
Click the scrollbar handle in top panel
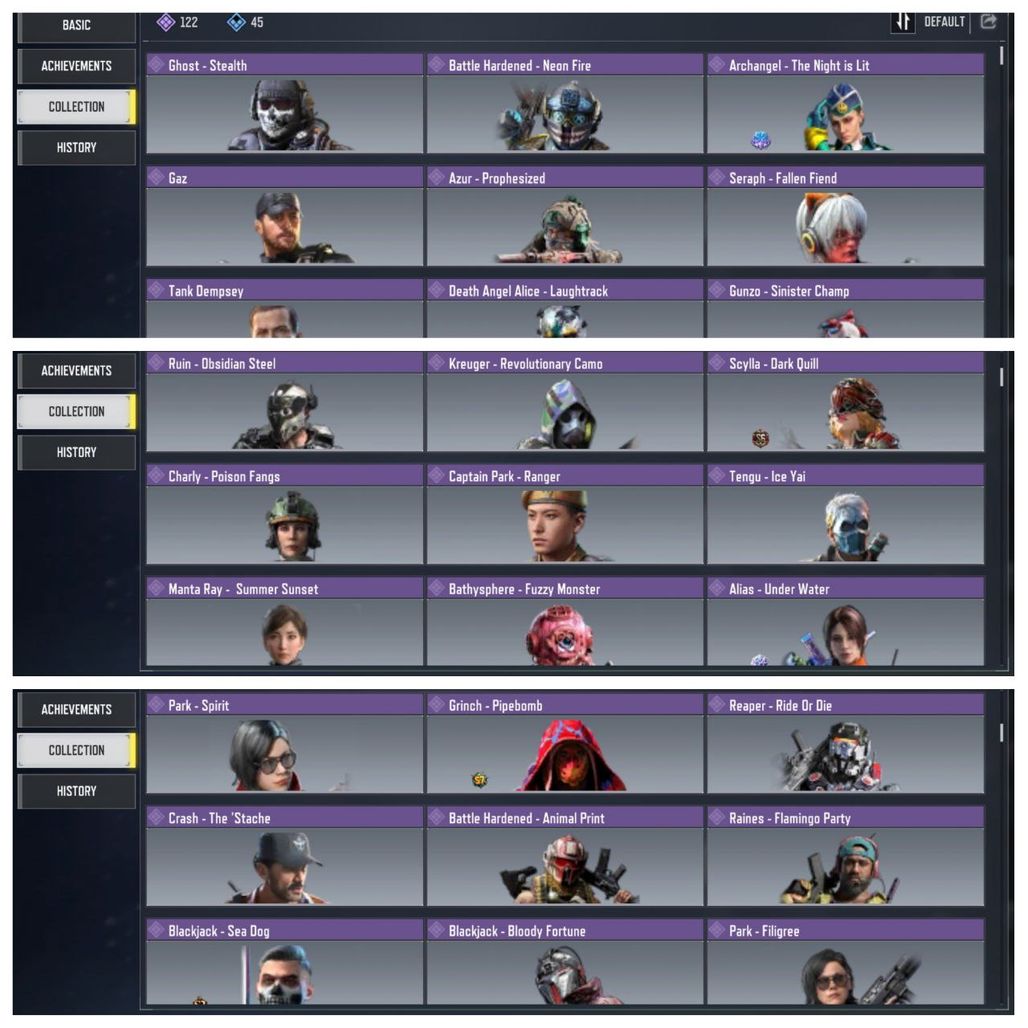(1001, 56)
